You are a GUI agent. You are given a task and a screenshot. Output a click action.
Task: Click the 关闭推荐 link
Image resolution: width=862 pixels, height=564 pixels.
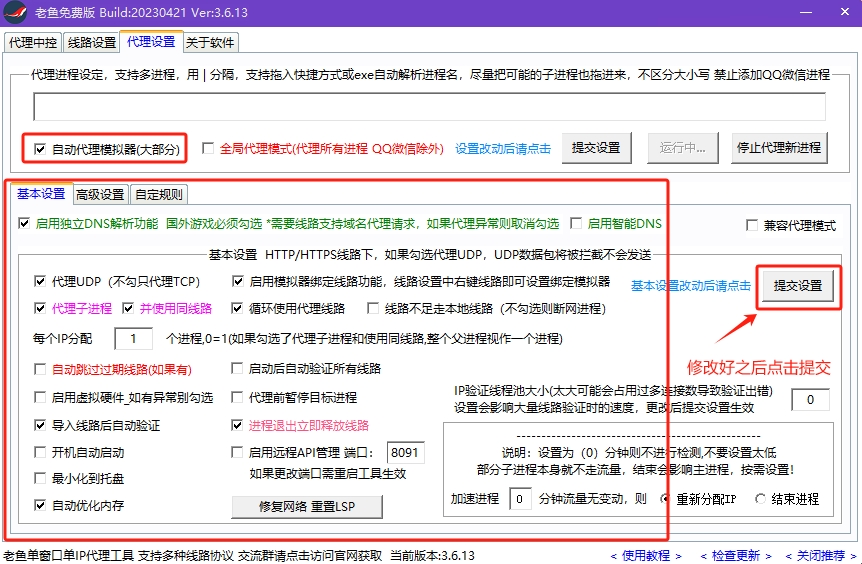pyautogui.click(x=821, y=556)
